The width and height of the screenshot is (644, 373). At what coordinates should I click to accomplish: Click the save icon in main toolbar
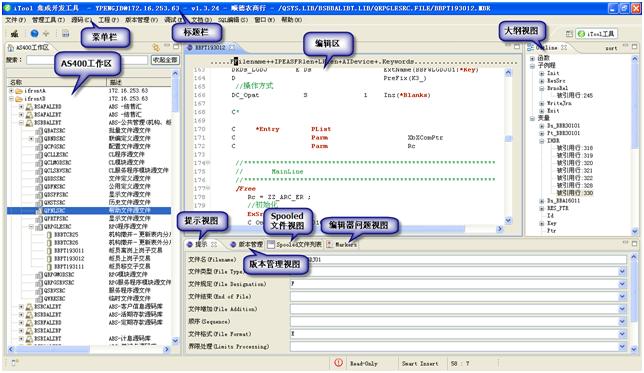pos(66,34)
